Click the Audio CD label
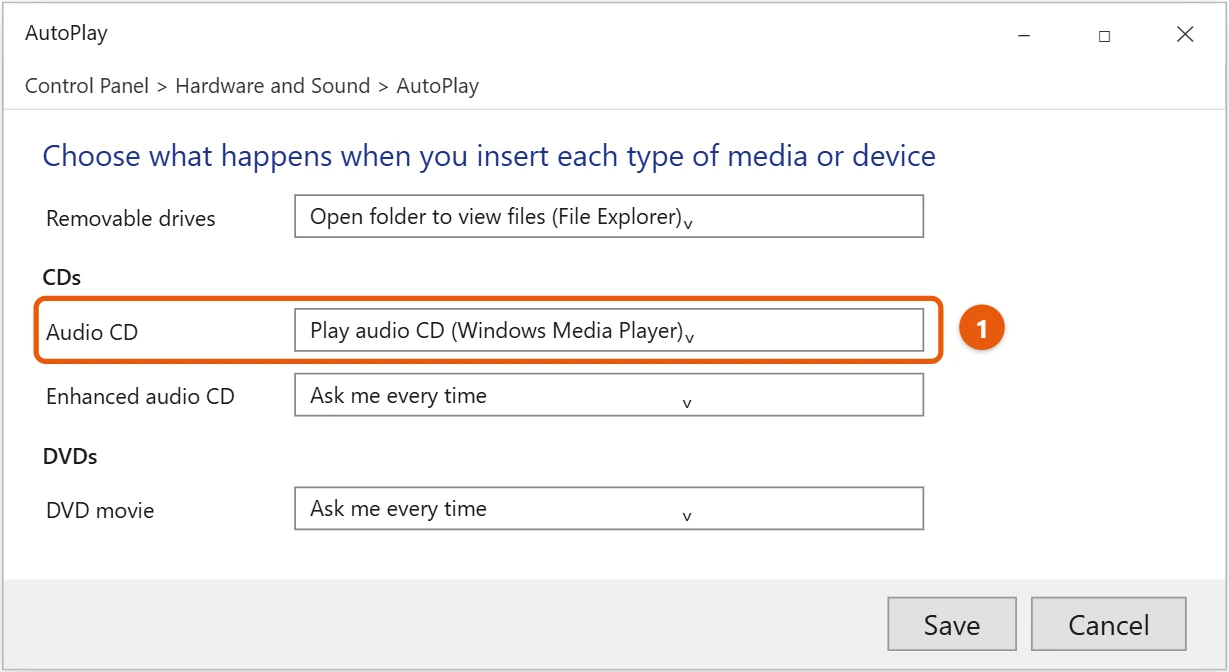1229x672 pixels. pyautogui.click(x=92, y=332)
